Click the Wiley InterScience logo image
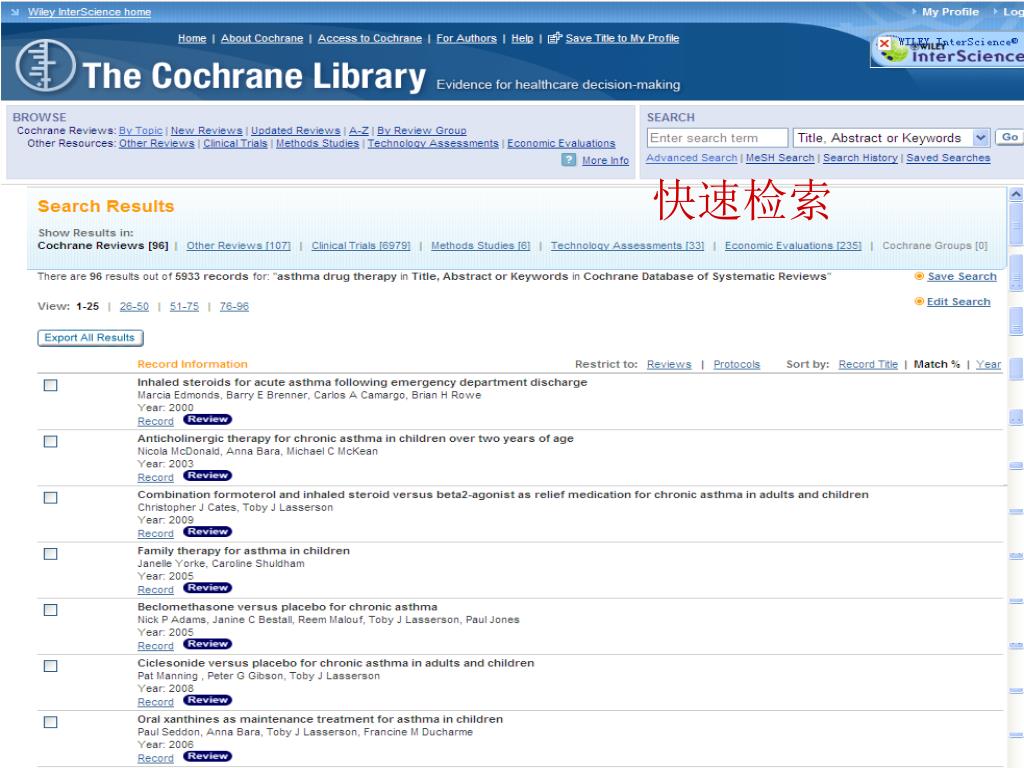The image size is (1024, 768). [x=947, y=50]
